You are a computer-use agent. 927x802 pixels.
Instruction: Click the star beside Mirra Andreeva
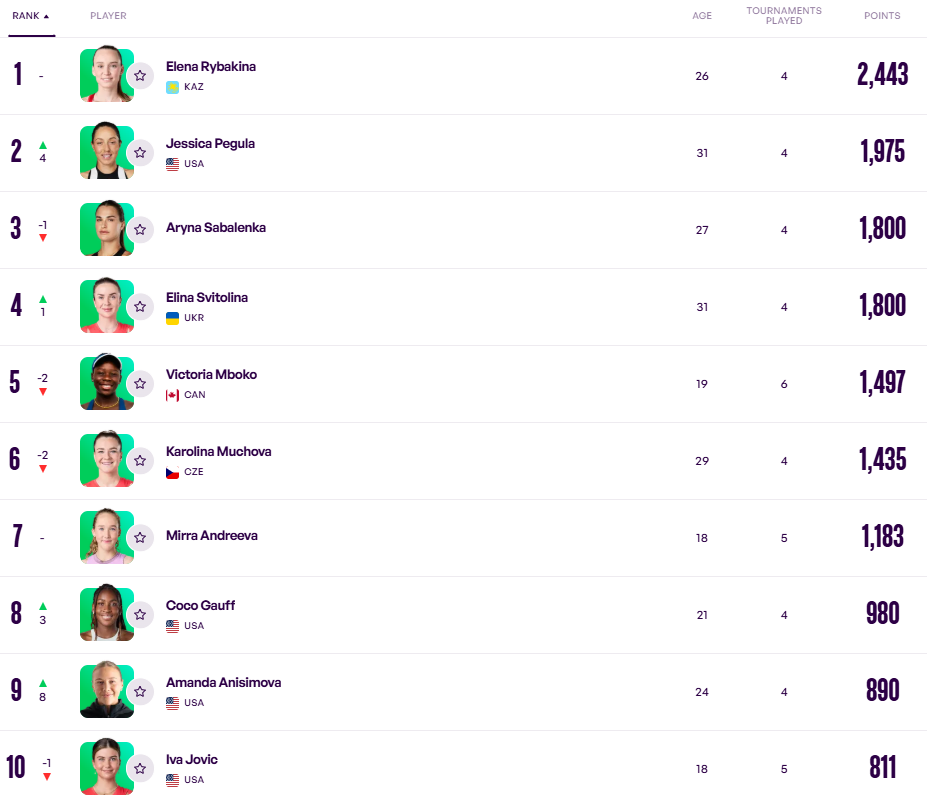(x=140, y=537)
